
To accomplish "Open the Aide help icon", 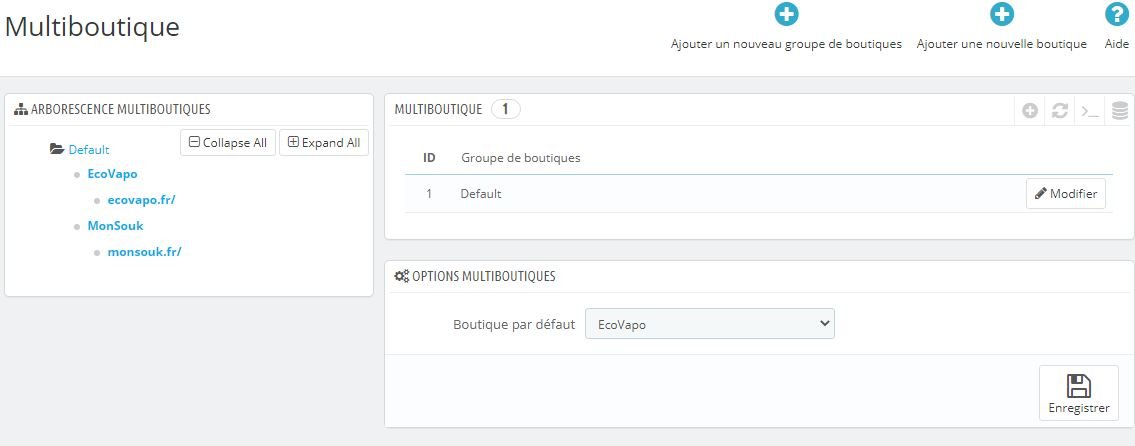I will [1116, 15].
